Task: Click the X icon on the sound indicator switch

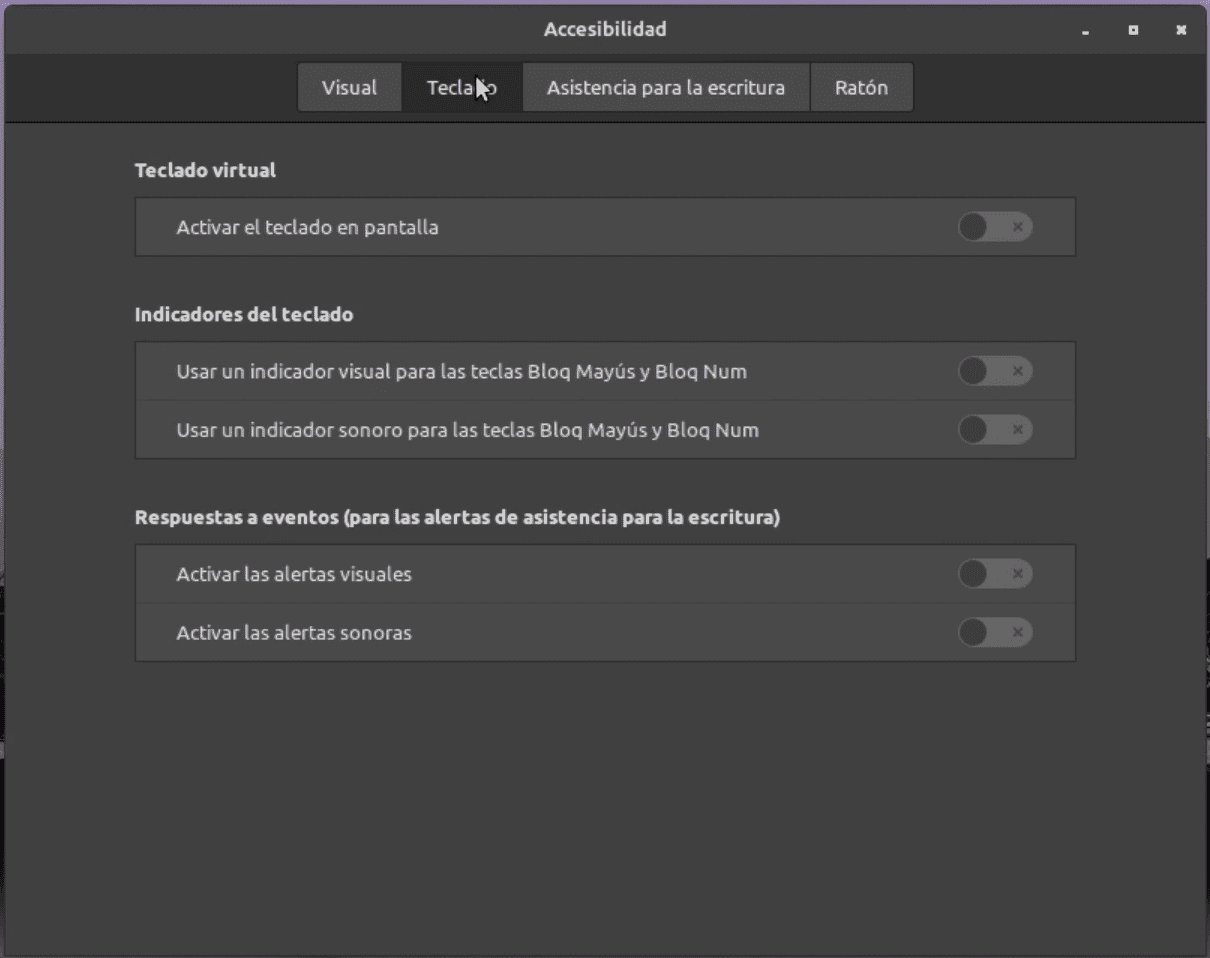Action: click(1016, 429)
